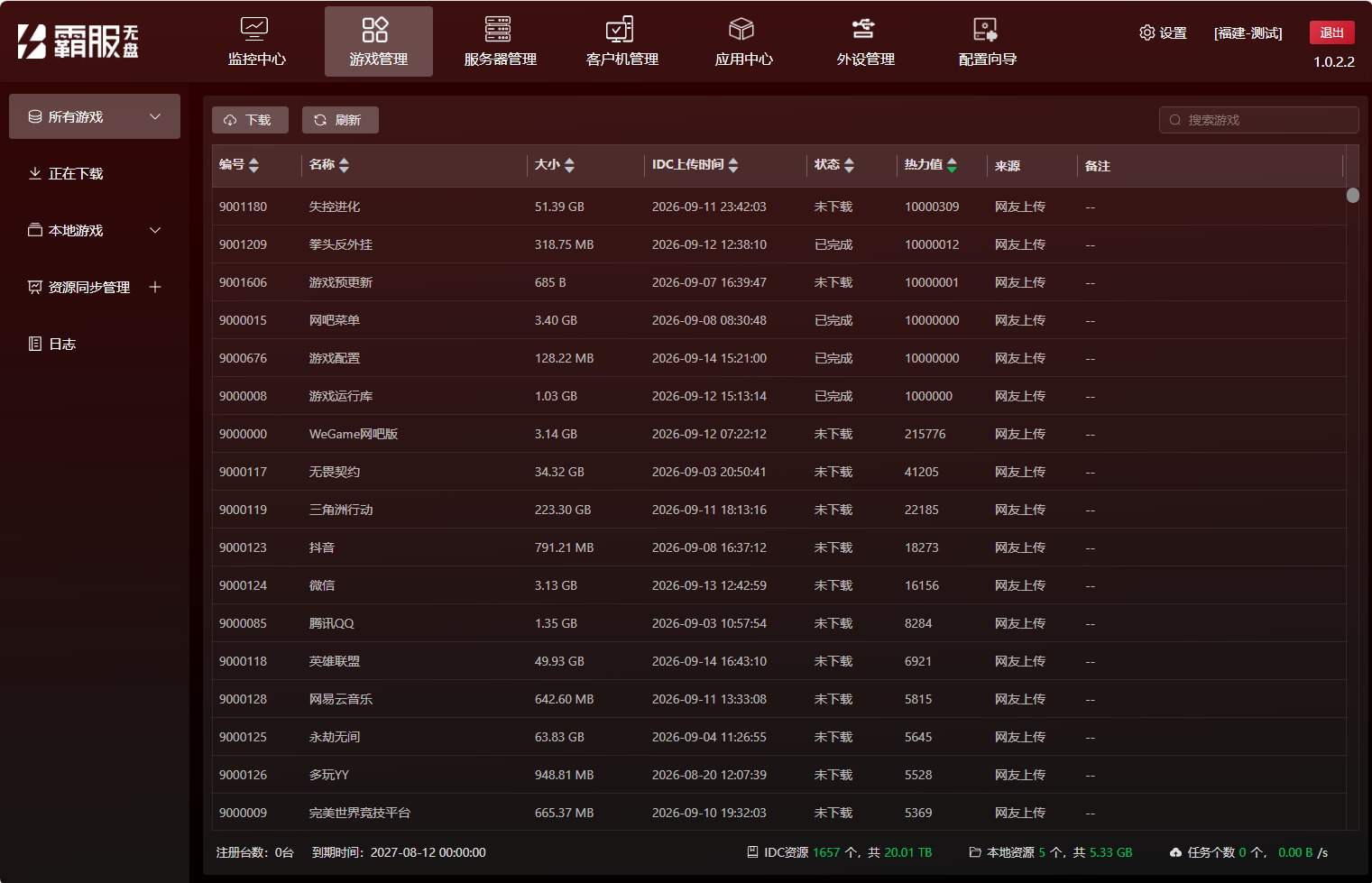Select the 三角洲行动 row
This screenshot has height=883, width=1372.
(x=778, y=510)
